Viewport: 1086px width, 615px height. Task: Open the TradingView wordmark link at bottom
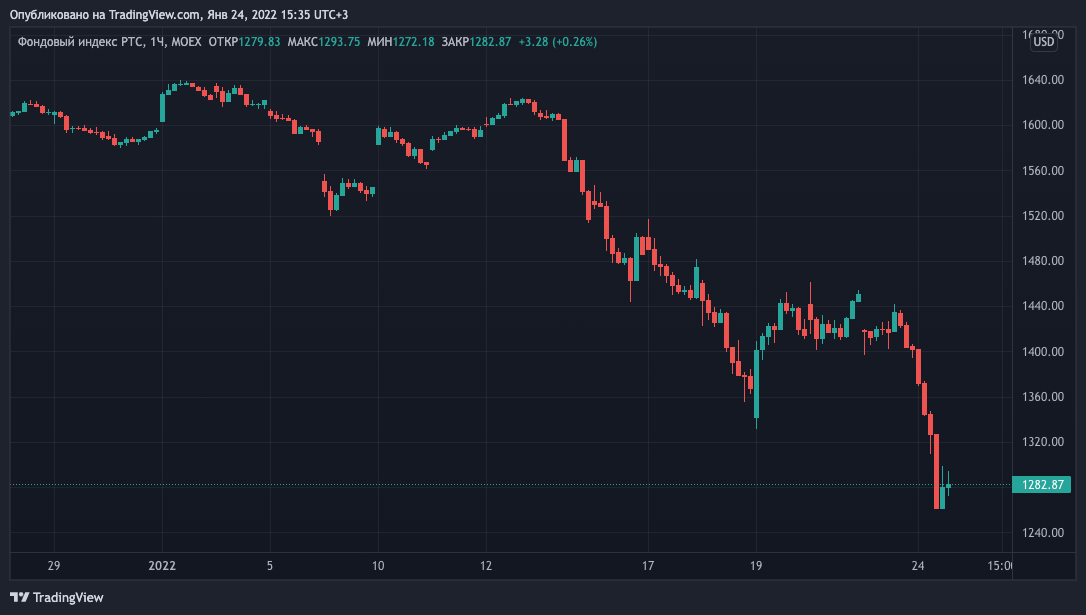pyautogui.click(x=68, y=597)
